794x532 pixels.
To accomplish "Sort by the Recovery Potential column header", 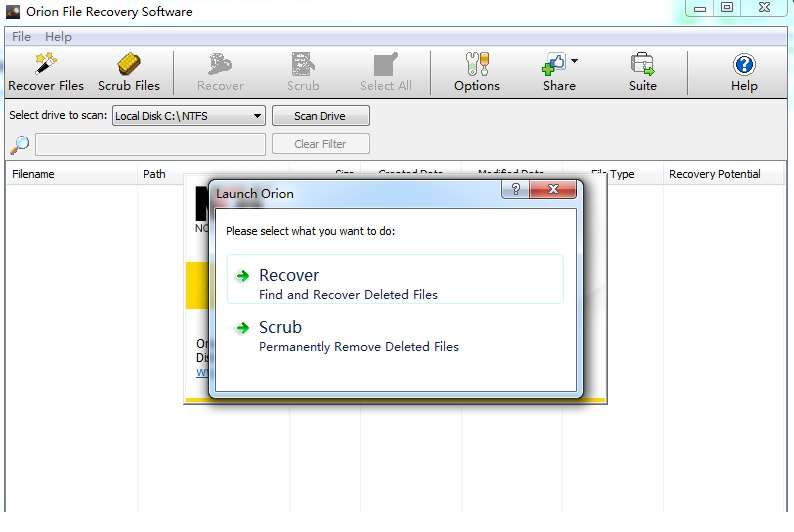I will click(724, 174).
